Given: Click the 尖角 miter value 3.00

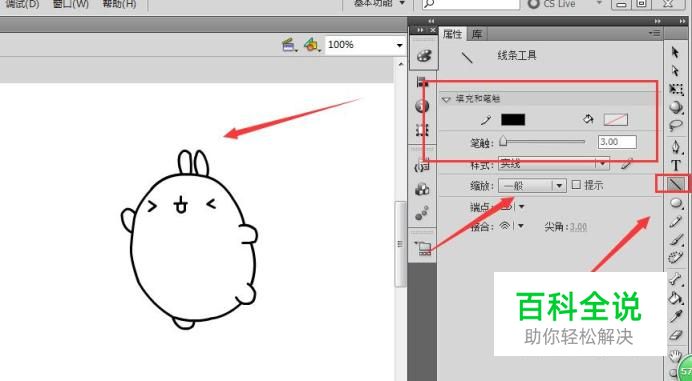Looking at the screenshot, I should (x=578, y=227).
